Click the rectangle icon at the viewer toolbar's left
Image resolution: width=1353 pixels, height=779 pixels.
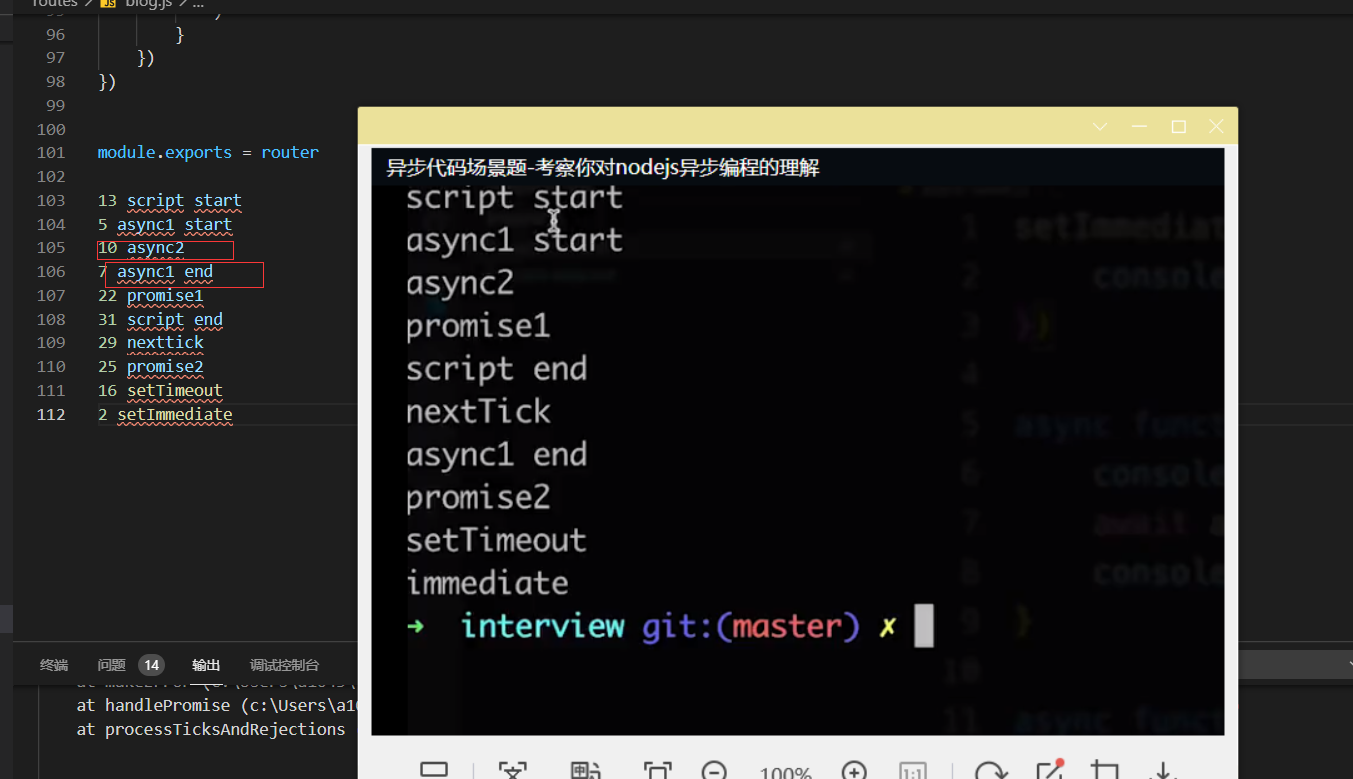point(434,771)
